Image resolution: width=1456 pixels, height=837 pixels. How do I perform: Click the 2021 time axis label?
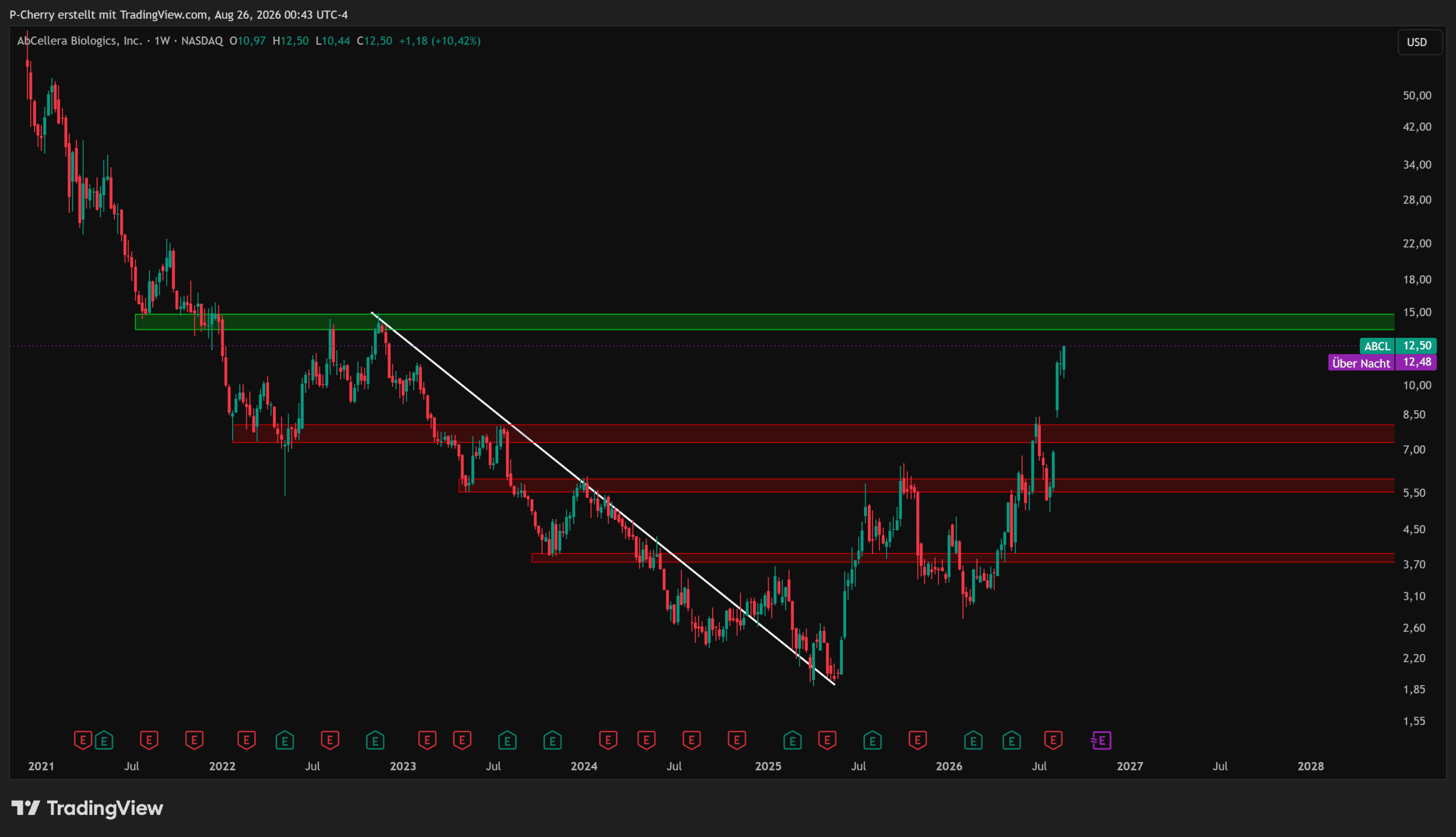click(42, 766)
